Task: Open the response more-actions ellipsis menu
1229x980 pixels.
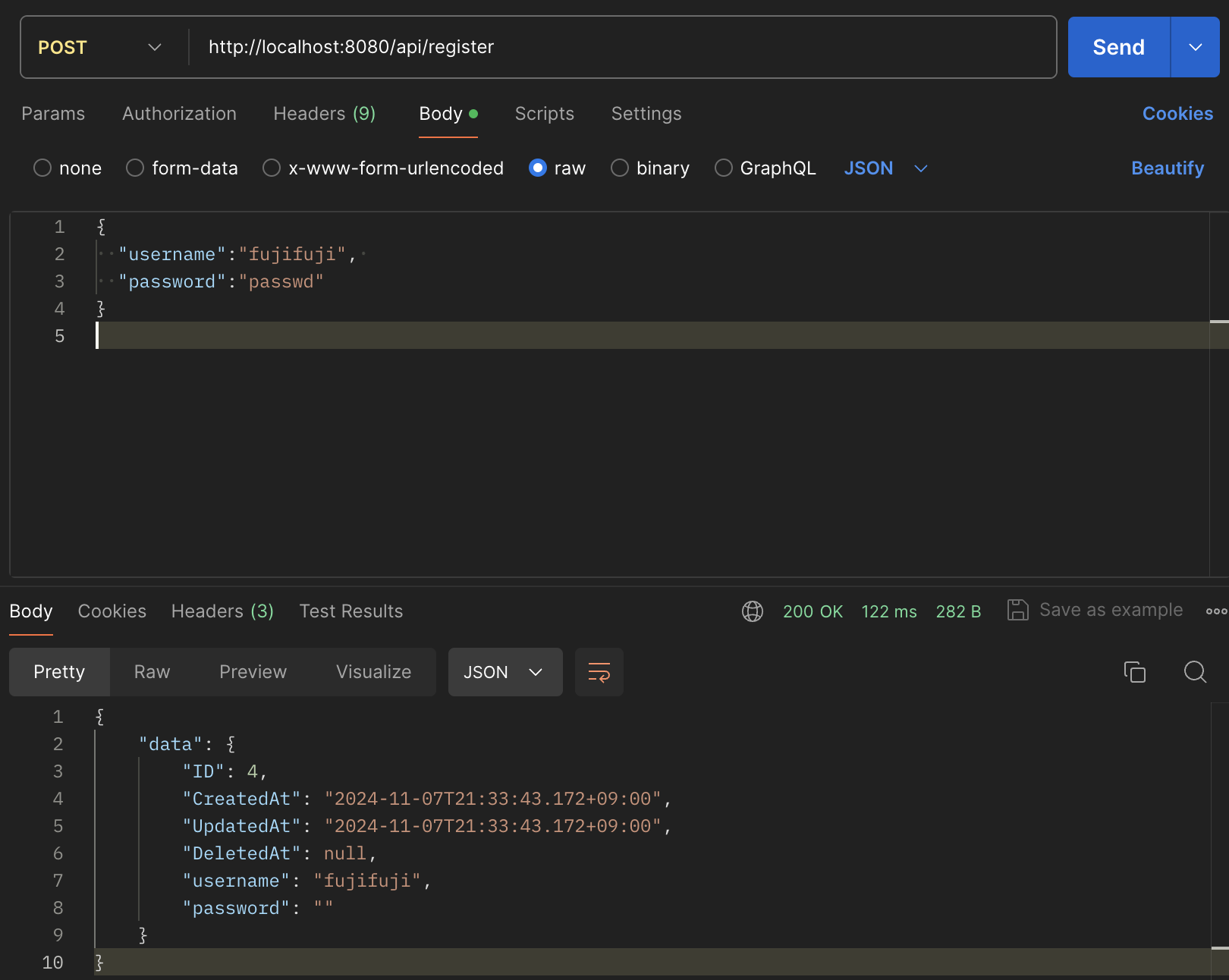Action: click(1217, 611)
